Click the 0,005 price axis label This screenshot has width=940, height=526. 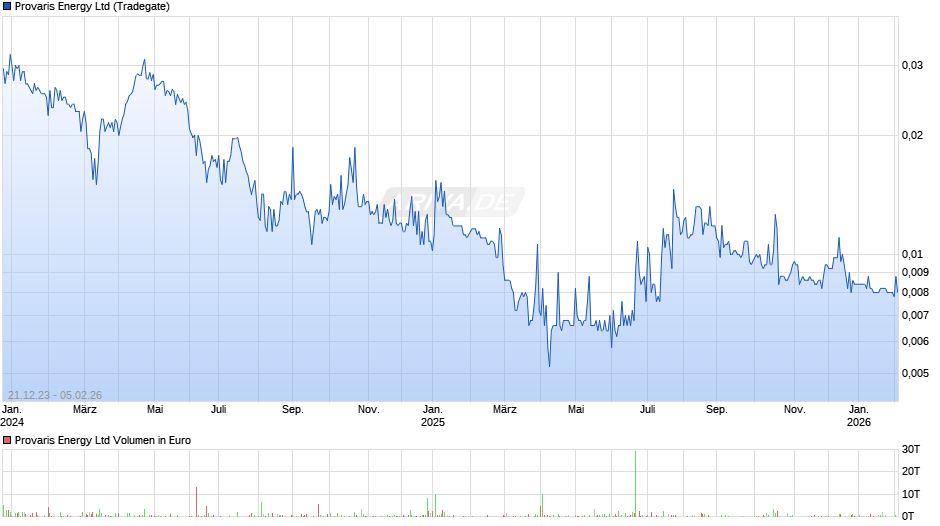(915, 373)
